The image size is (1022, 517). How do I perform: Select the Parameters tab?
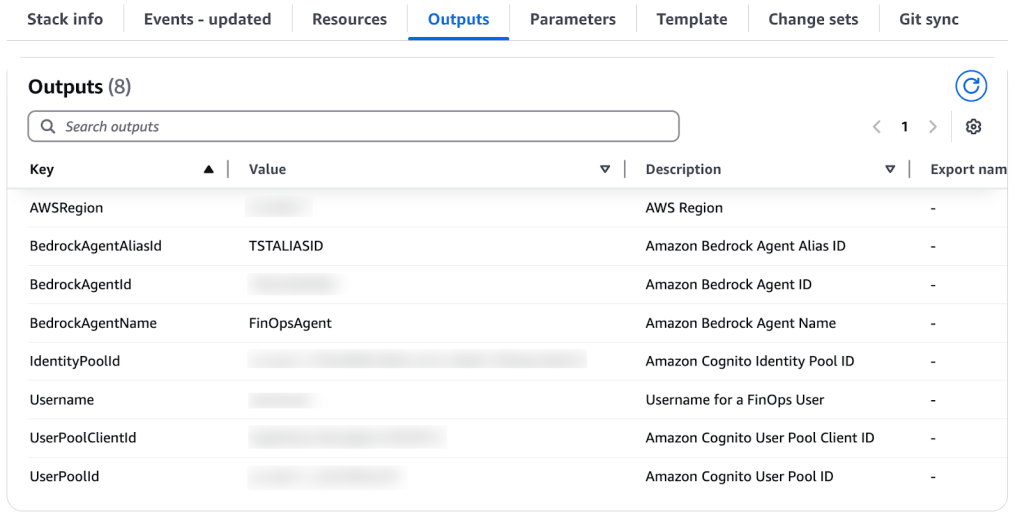[x=572, y=19]
